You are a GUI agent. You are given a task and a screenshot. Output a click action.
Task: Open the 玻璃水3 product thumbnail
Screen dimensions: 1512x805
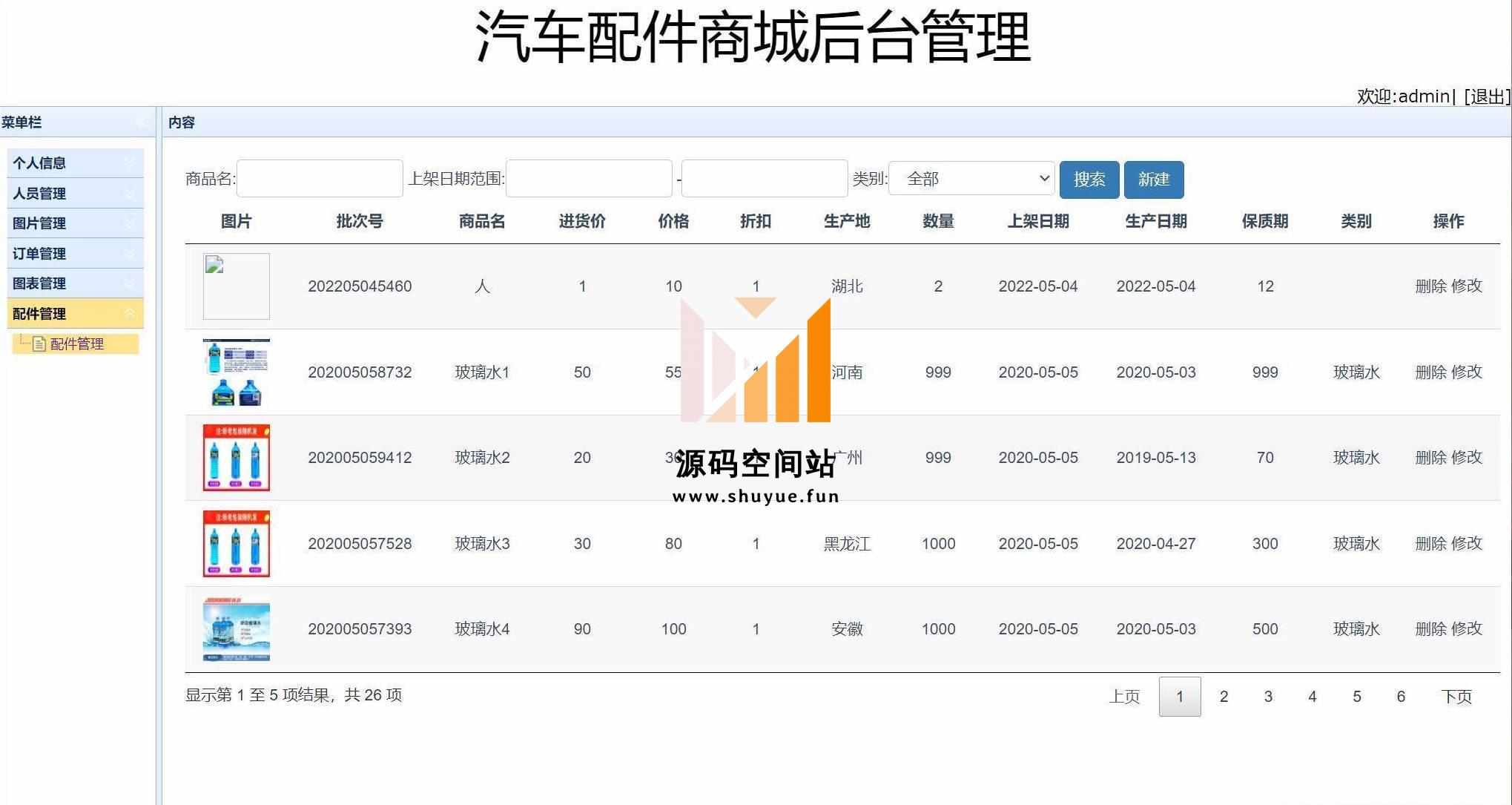(x=237, y=544)
